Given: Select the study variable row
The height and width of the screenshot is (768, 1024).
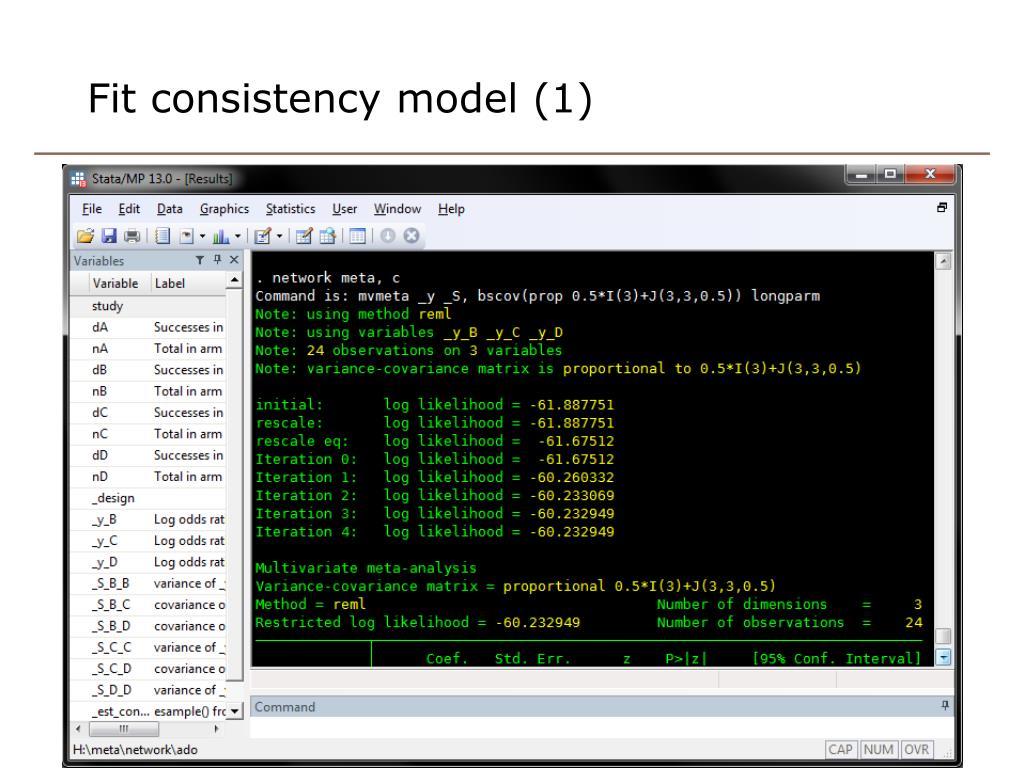Looking at the screenshot, I should tap(149, 306).
